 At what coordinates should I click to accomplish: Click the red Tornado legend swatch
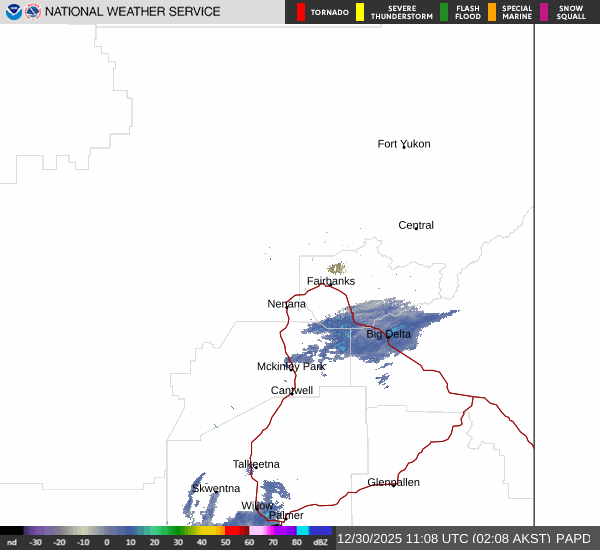pyautogui.click(x=301, y=12)
